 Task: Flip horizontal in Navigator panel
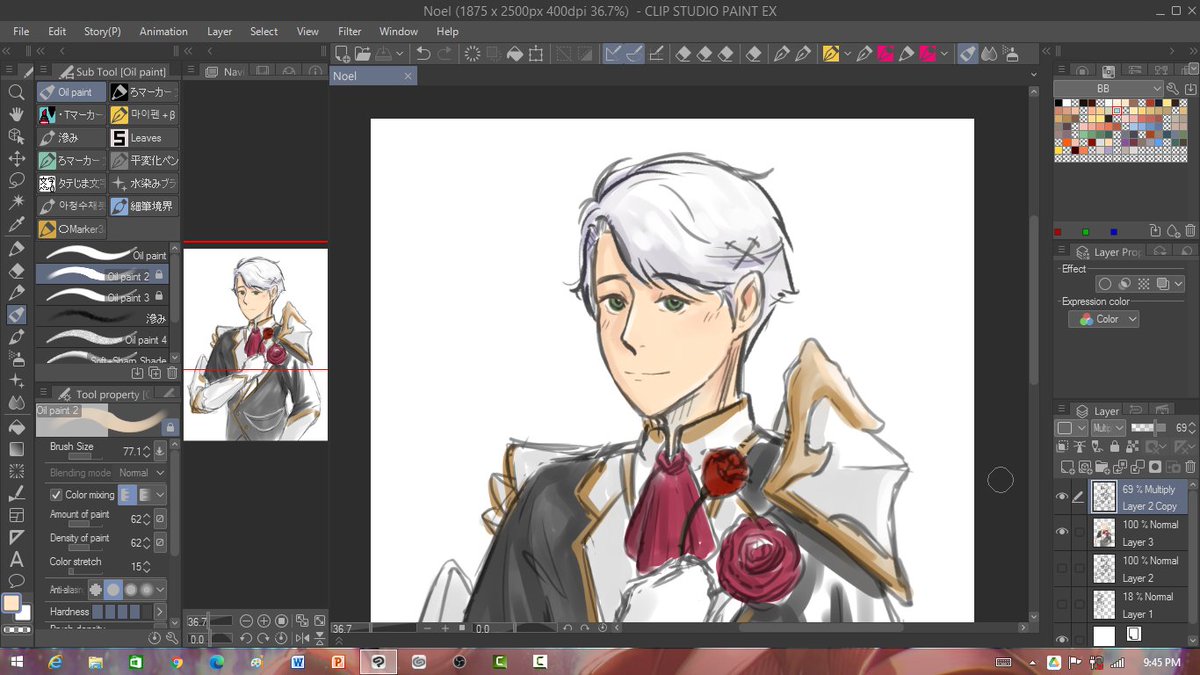[302, 638]
